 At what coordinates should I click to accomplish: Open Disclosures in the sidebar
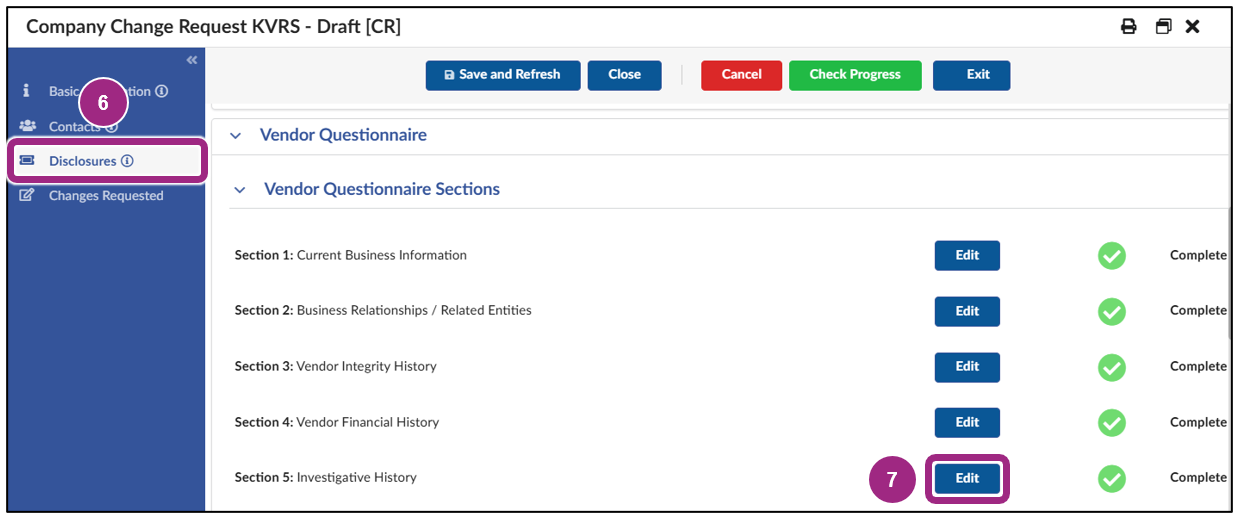click(x=107, y=161)
